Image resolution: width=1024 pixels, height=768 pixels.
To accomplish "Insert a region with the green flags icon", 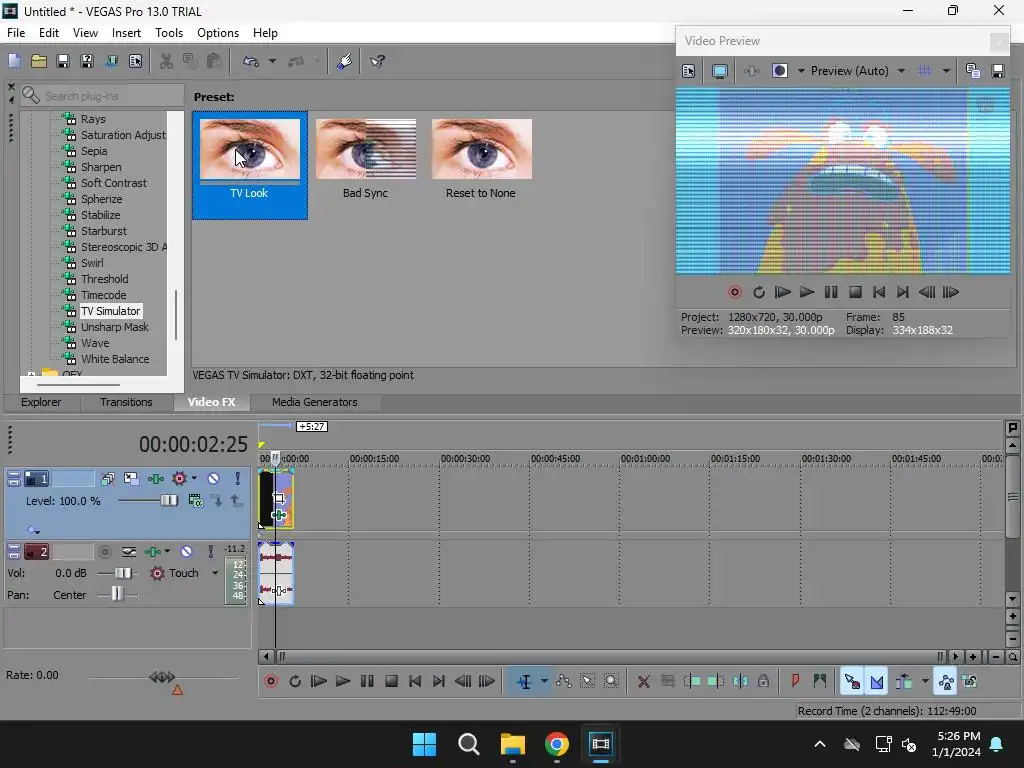I will 820,681.
